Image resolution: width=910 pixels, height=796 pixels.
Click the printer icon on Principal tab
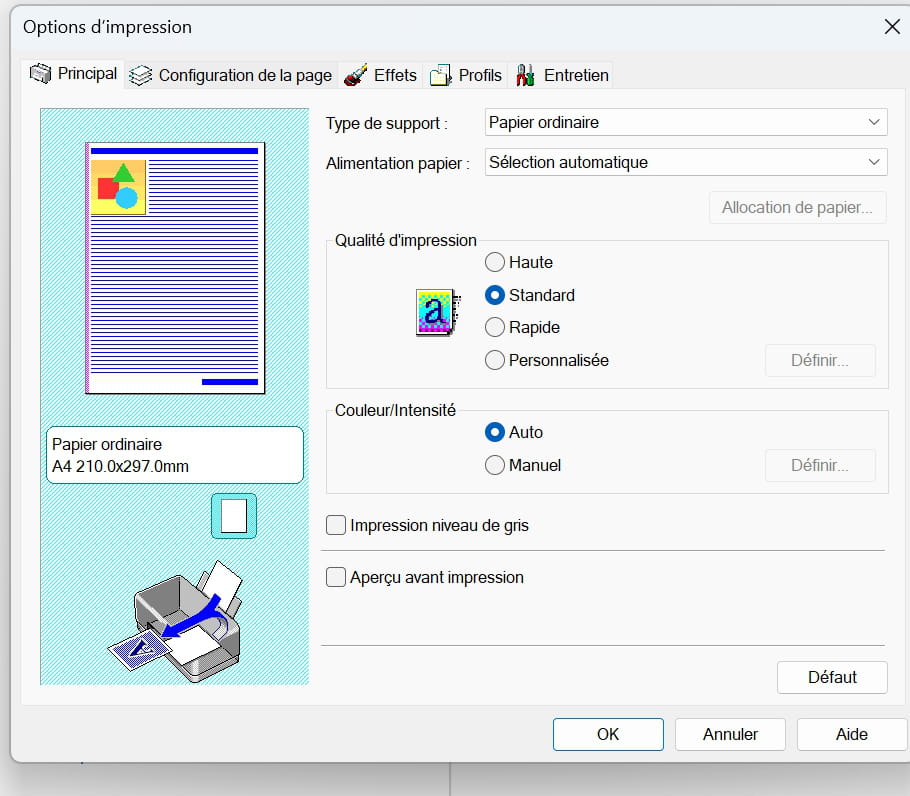pos(40,74)
